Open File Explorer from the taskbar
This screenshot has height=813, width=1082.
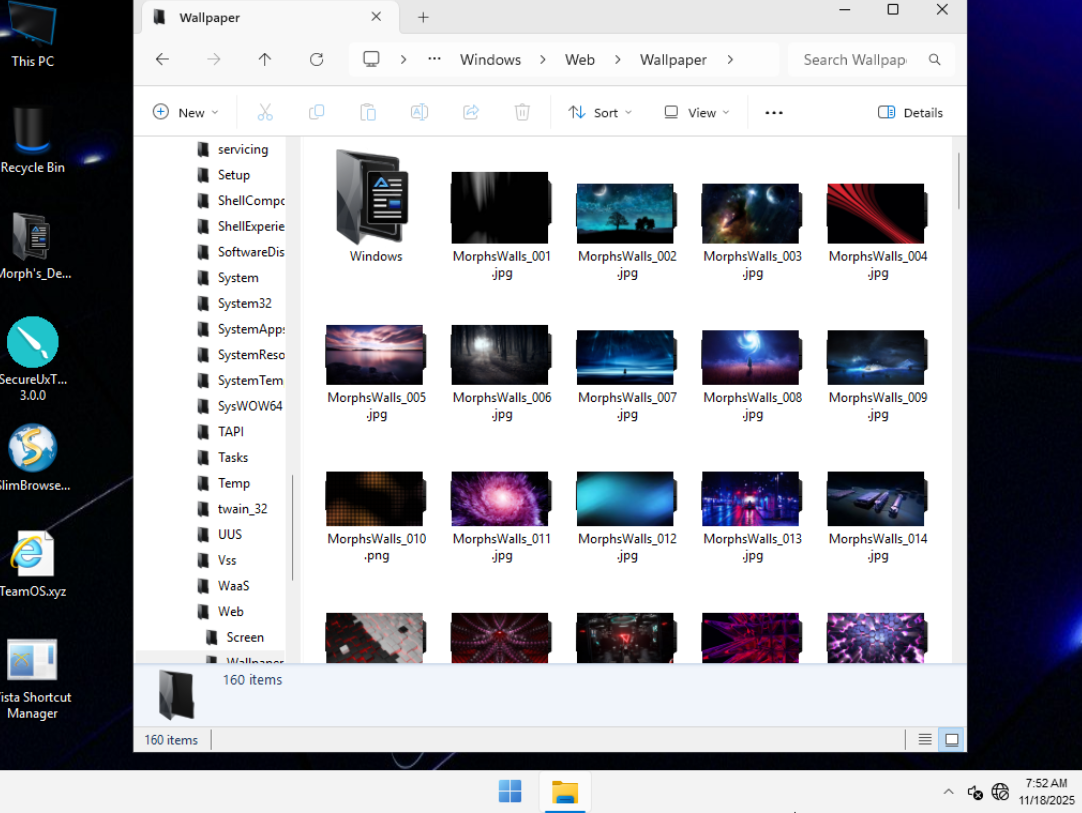click(x=565, y=792)
